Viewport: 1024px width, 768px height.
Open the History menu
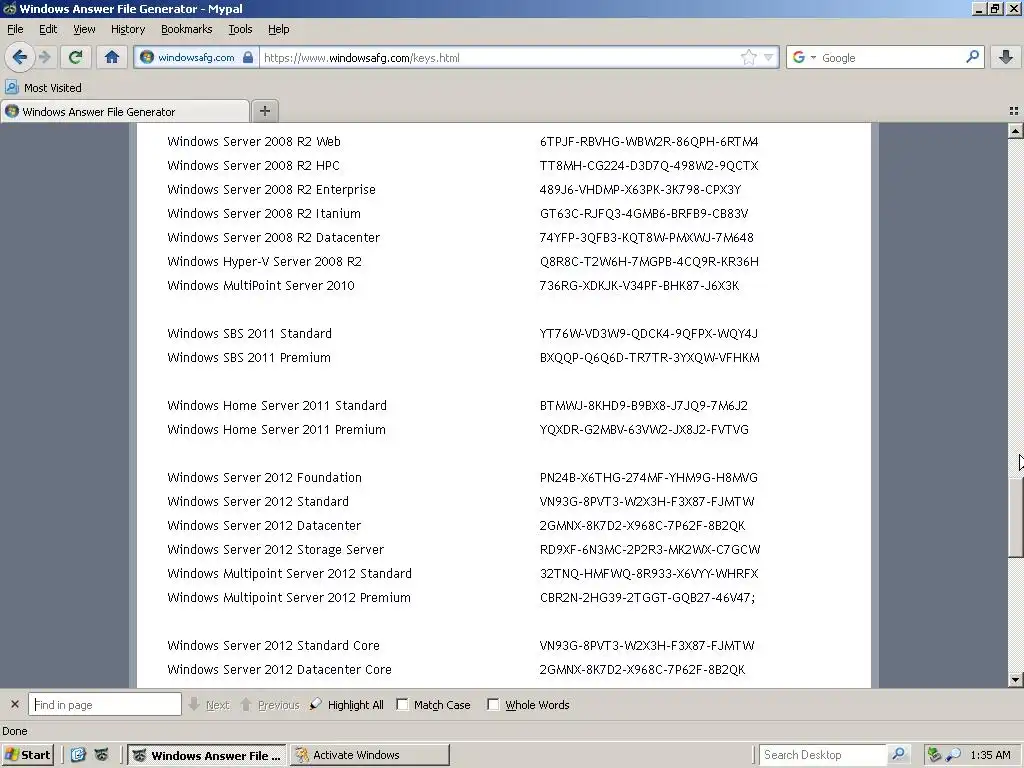pyautogui.click(x=127, y=29)
